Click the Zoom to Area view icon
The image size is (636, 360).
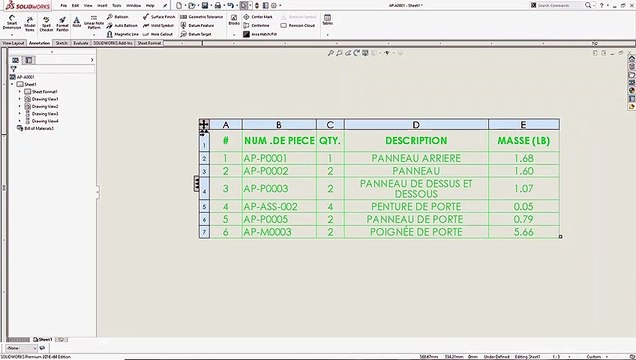339,53
